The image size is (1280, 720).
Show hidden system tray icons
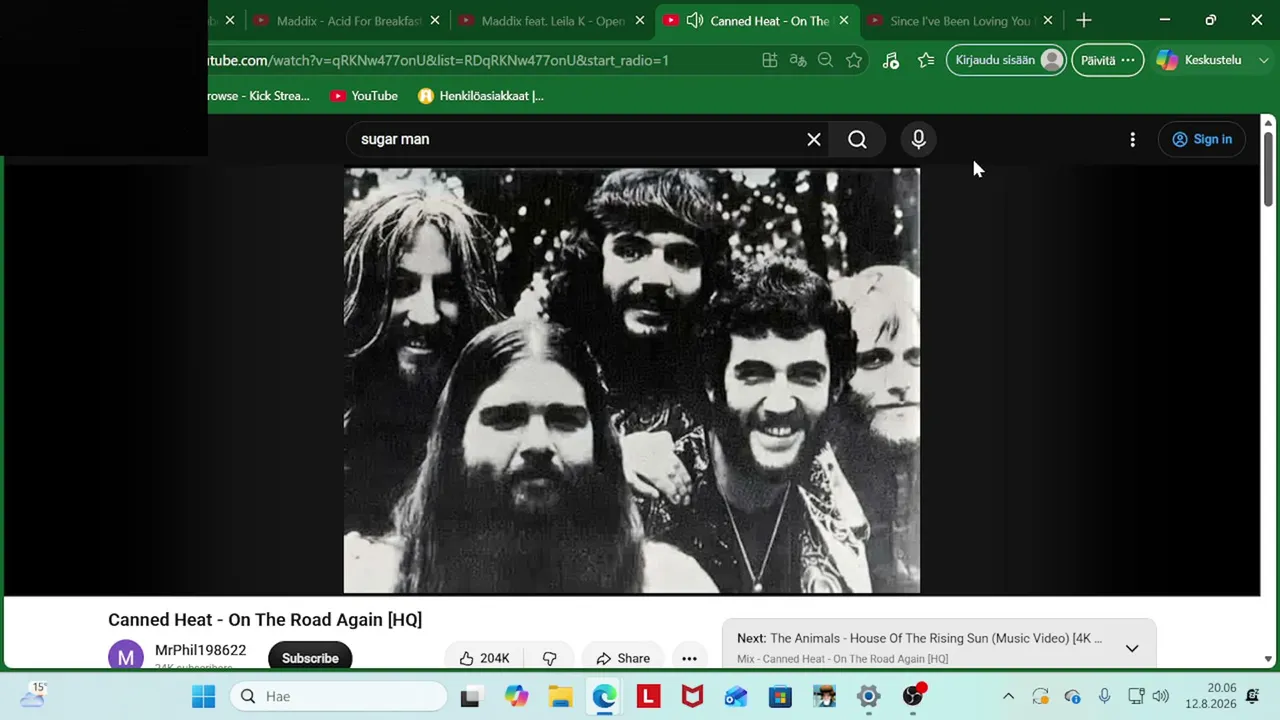[x=1008, y=696]
